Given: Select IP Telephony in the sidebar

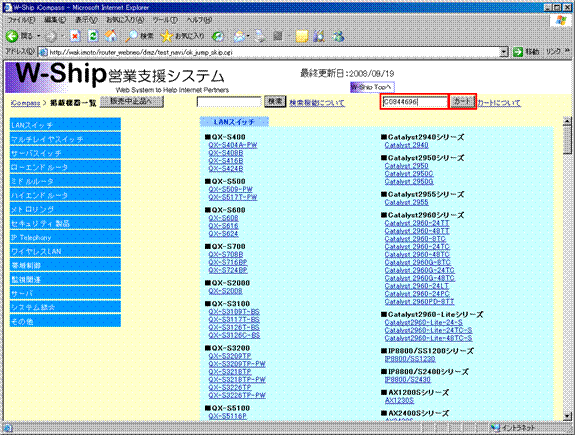Looking at the screenshot, I should (65, 237).
